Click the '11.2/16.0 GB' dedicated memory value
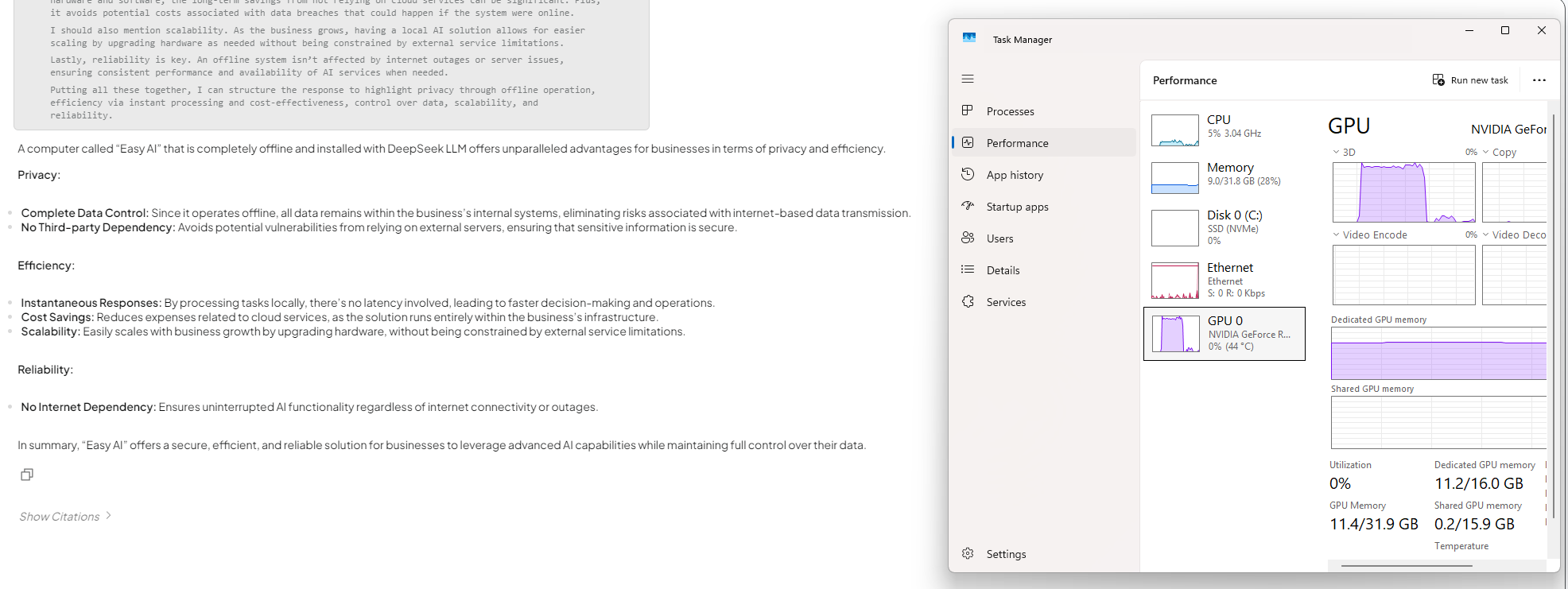 click(1479, 483)
